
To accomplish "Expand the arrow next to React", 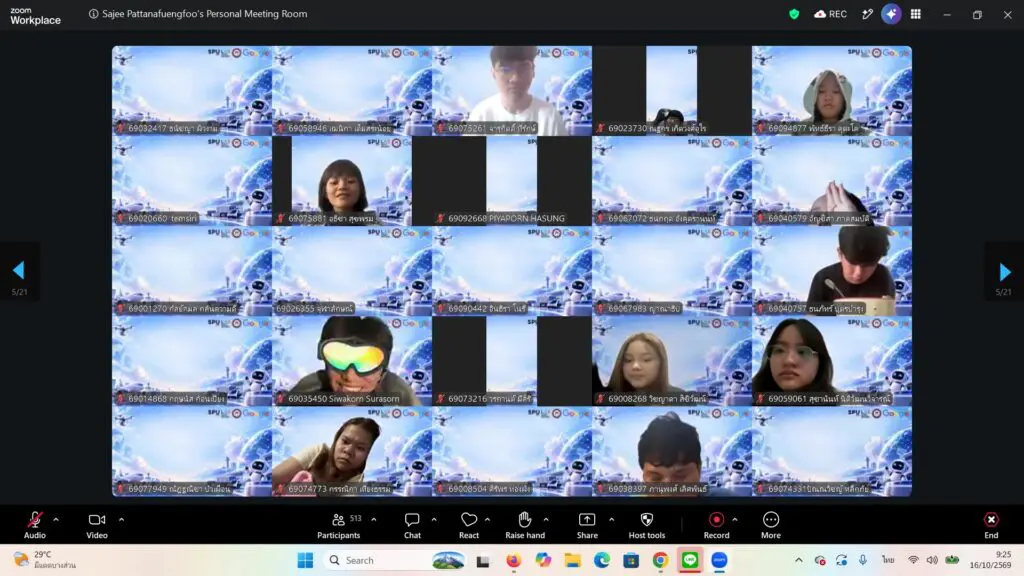I will tap(487, 520).
